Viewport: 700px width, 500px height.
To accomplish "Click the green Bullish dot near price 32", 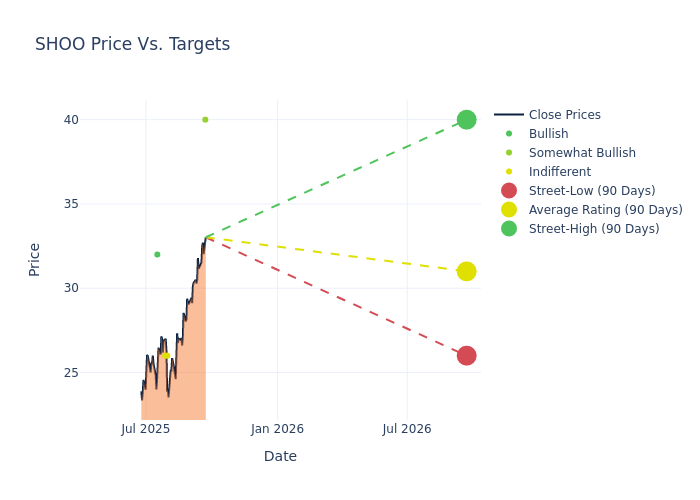I will [157, 255].
